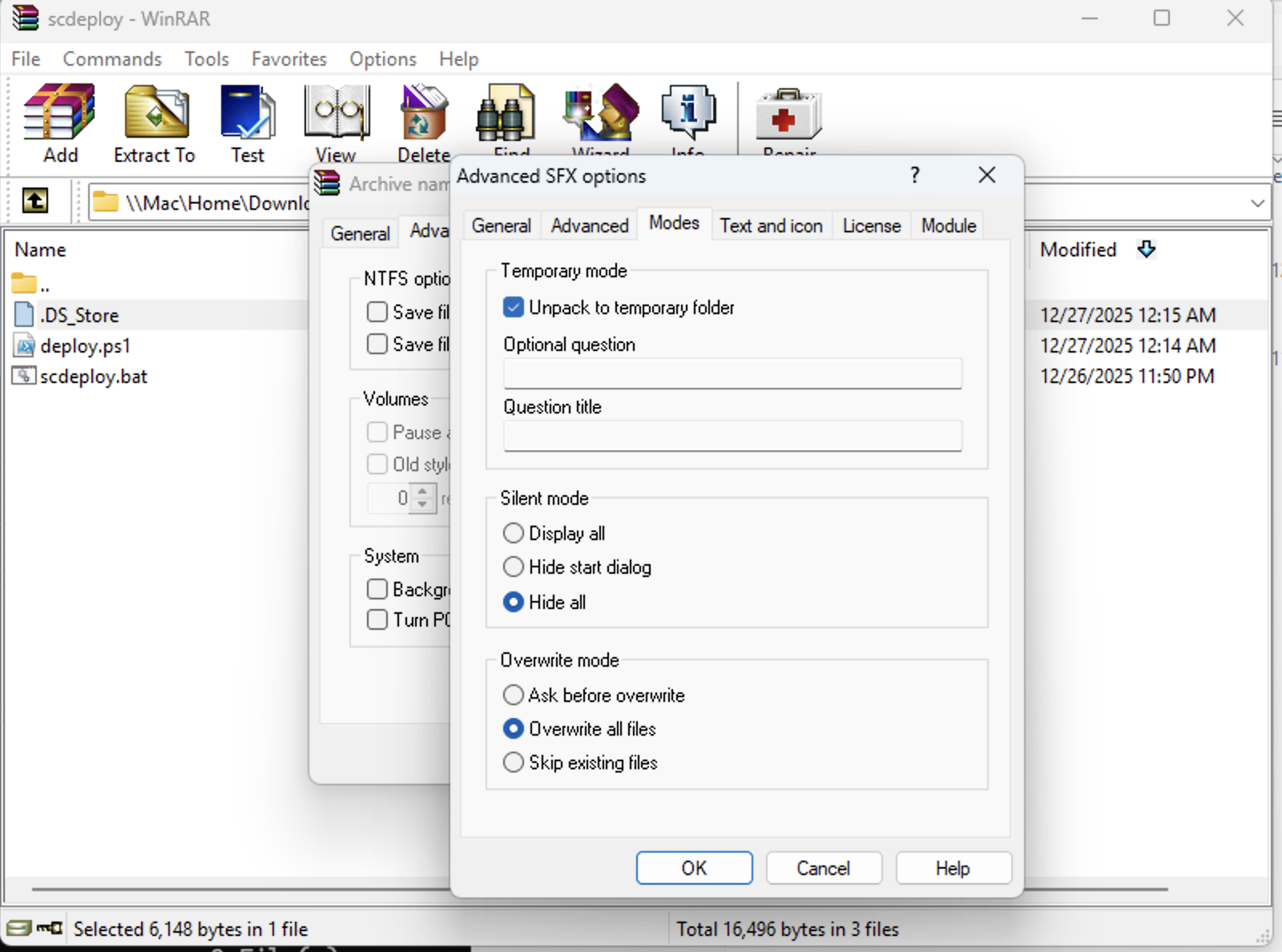The image size is (1282, 952).
Task: Choose Skip existing files option
Action: 514,763
